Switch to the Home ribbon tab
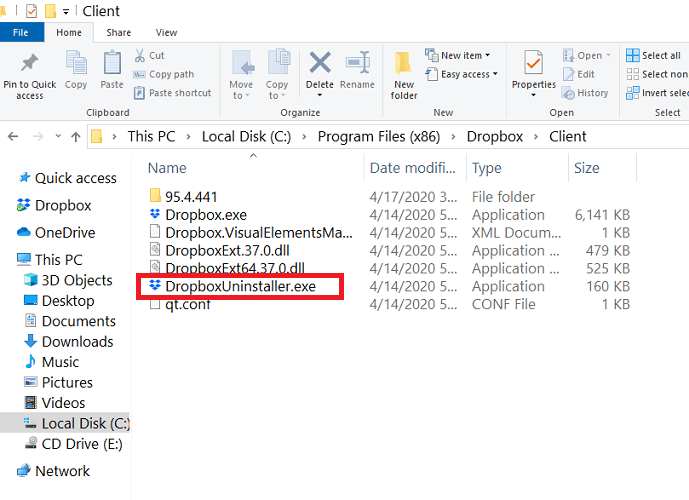Image resolution: width=689 pixels, height=500 pixels. pyautogui.click(x=69, y=33)
